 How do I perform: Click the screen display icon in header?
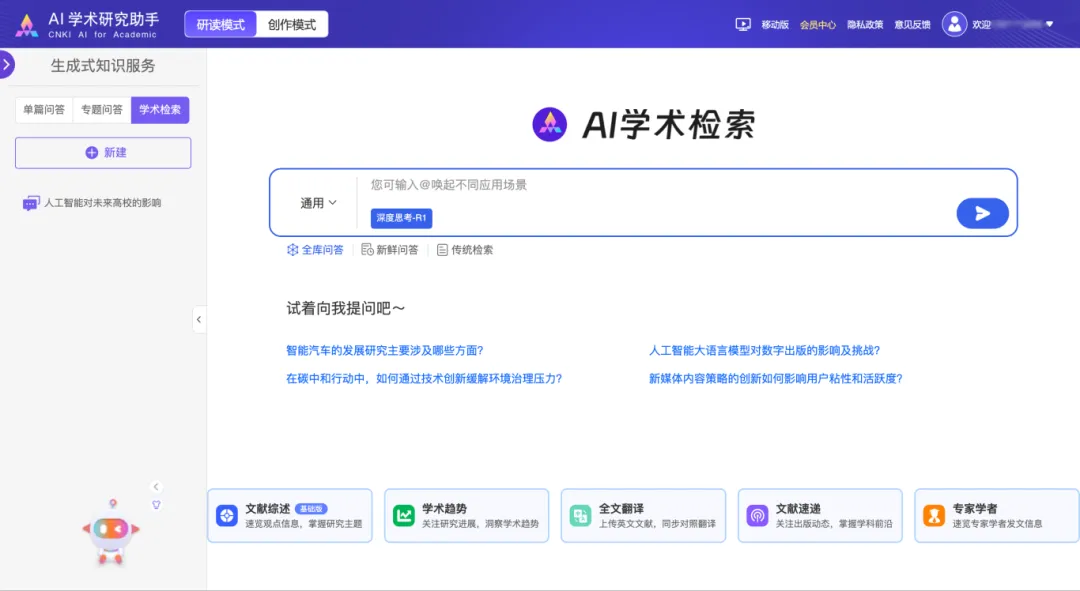click(x=742, y=25)
